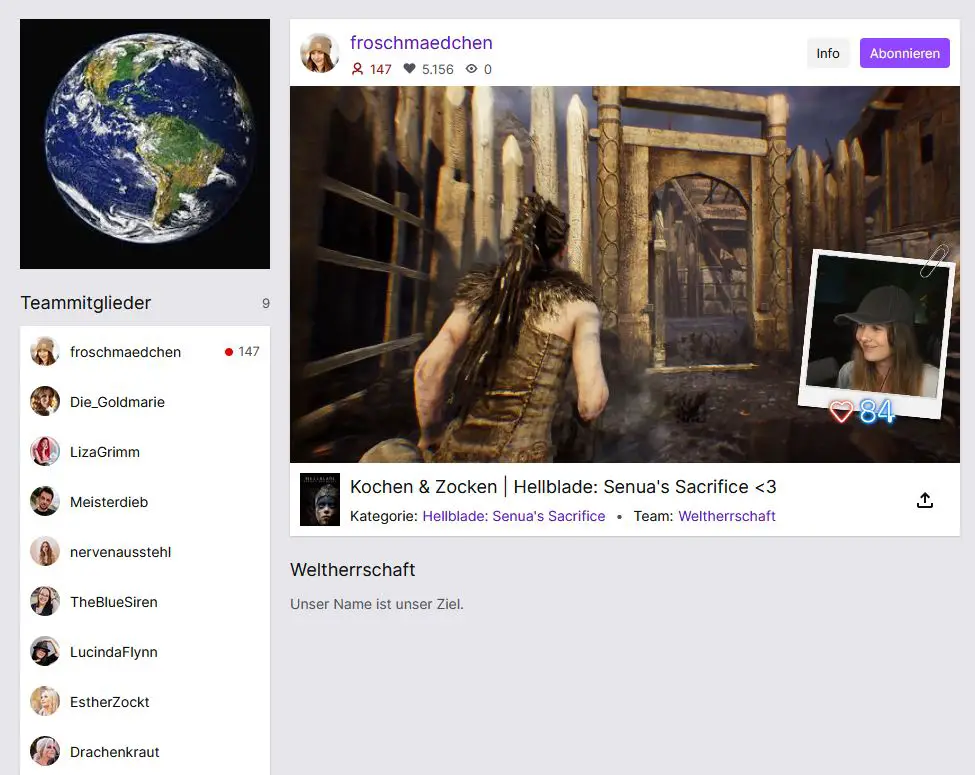Select LizaGrimm in the team list
This screenshot has height=775, width=975.
145,452
